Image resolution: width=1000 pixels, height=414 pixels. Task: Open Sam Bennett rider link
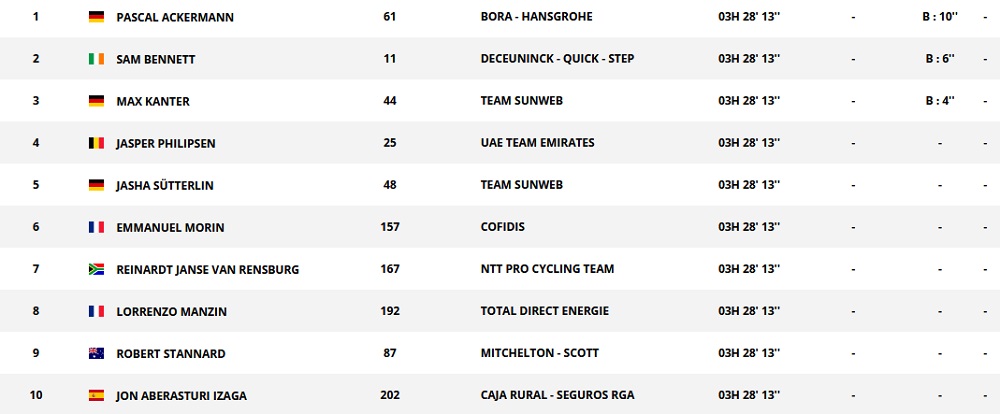pos(155,60)
